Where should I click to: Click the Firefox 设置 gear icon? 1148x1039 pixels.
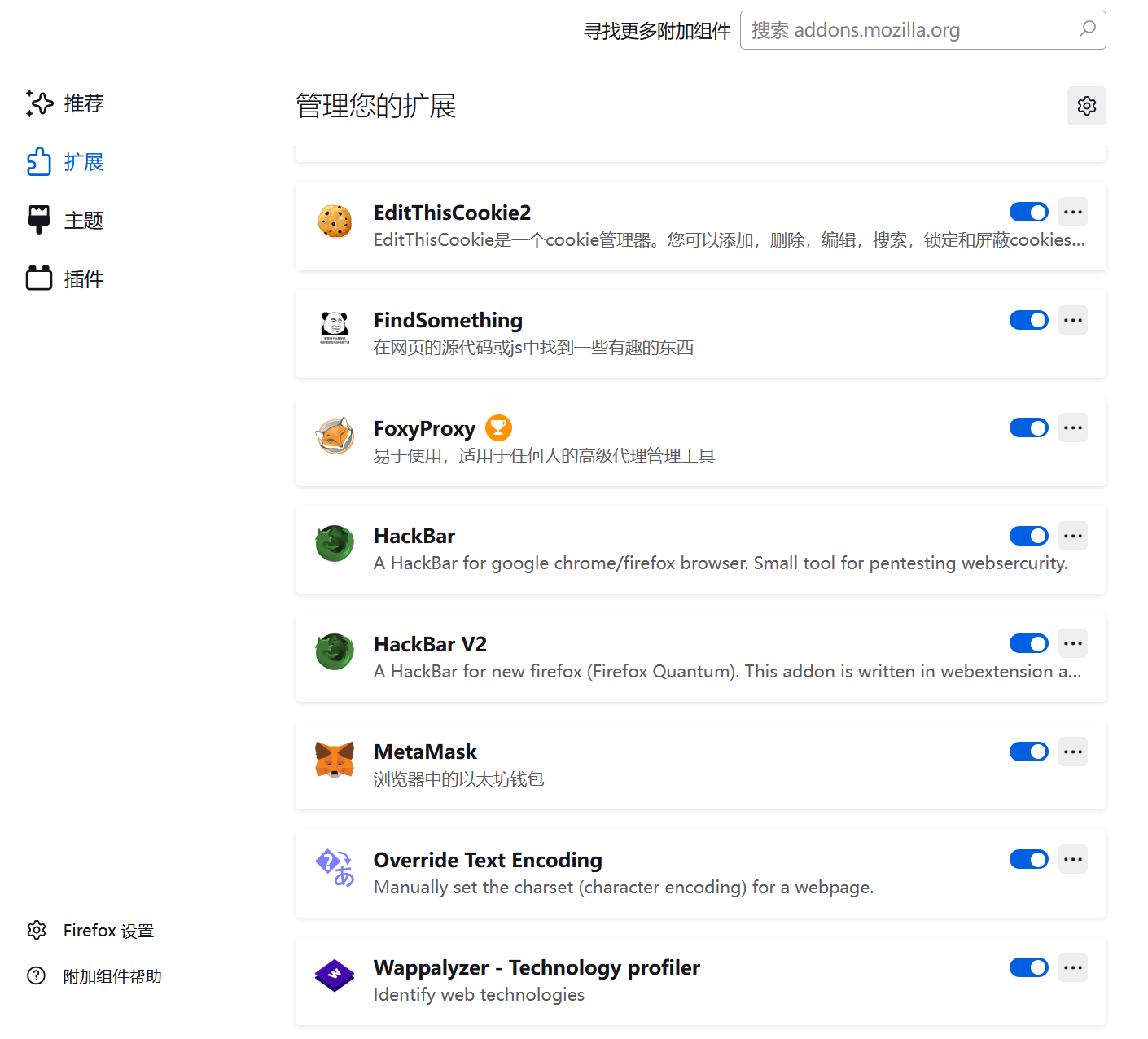pyautogui.click(x=37, y=930)
